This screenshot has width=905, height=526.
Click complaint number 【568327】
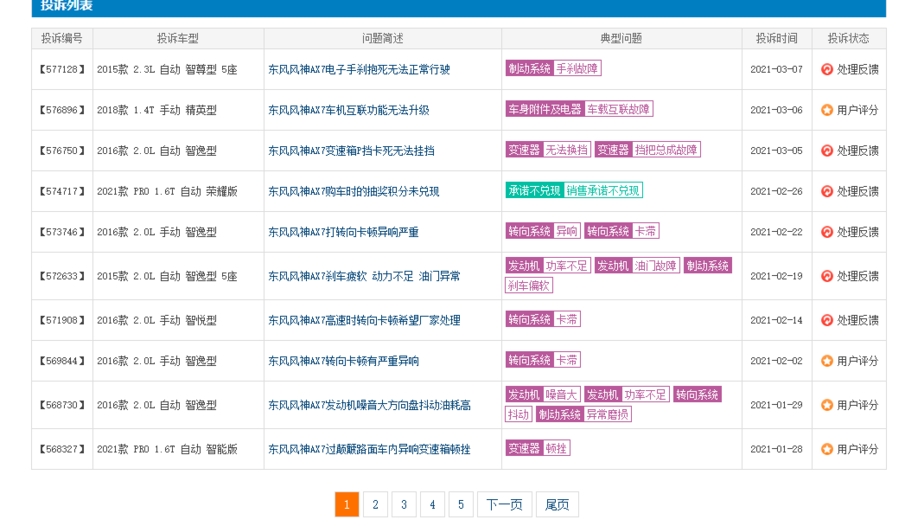click(x=62, y=449)
